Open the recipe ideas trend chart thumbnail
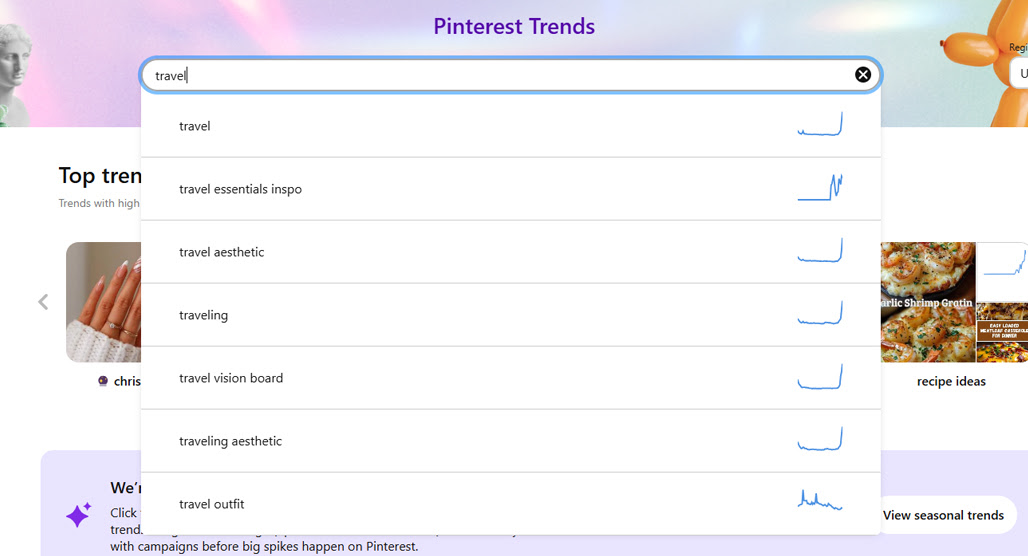 [x=1002, y=272]
